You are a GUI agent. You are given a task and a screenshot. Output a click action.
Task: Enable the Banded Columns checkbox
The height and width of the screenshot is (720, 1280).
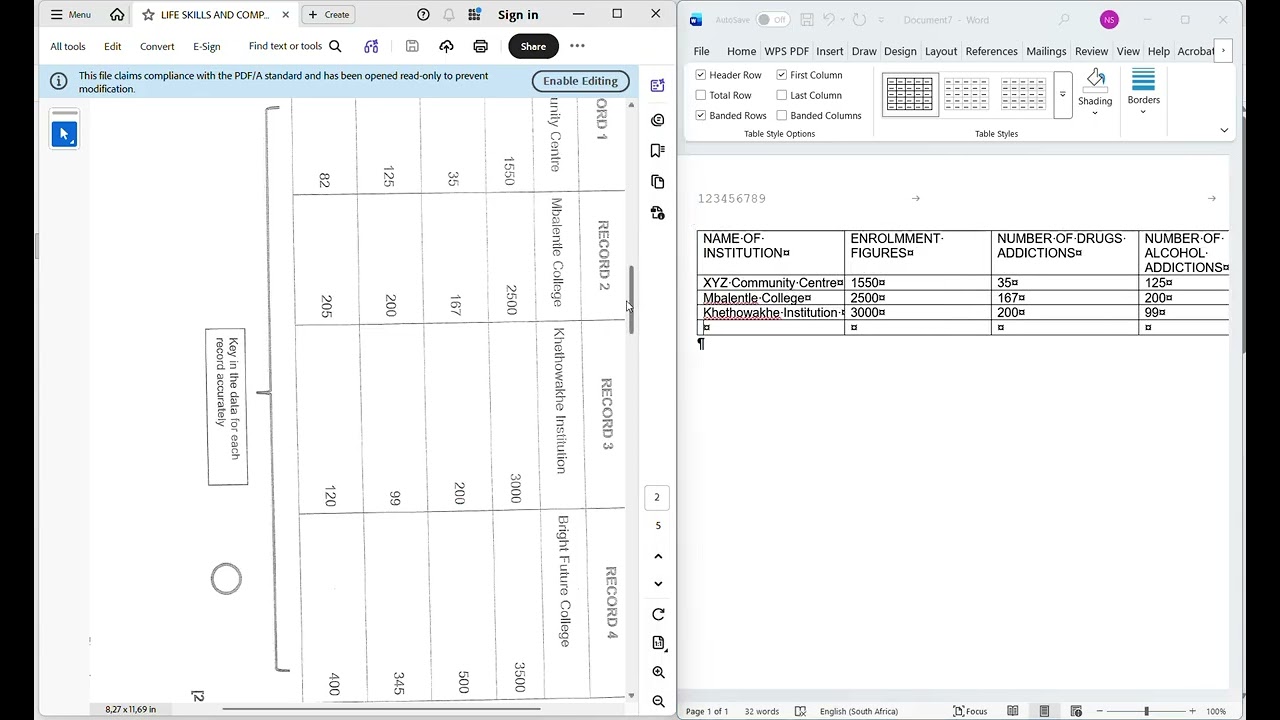(782, 115)
